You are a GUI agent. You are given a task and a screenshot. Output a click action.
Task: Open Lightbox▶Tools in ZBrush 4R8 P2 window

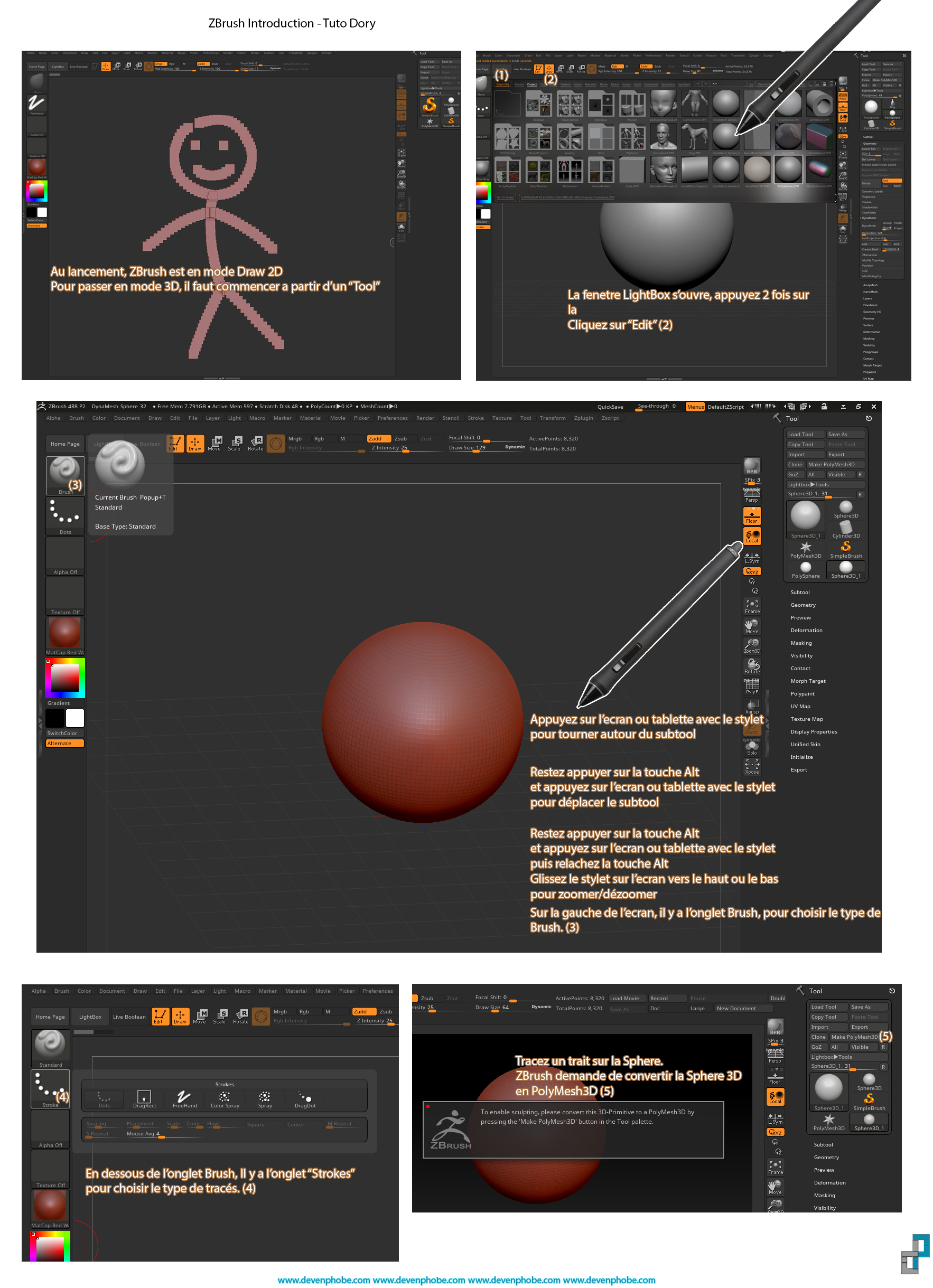pos(825,484)
